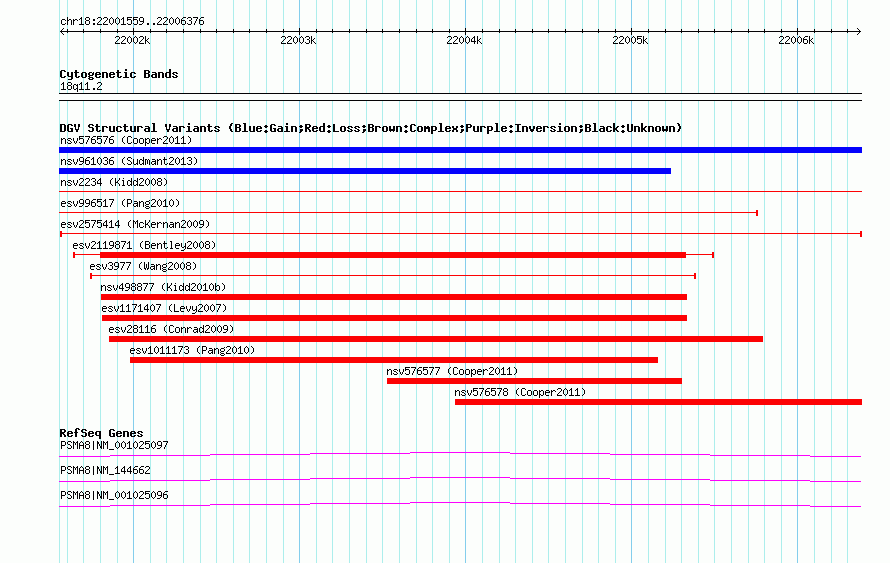Click the PSMA8|NM_001025097 gene label
890x563 pixels.
pos(114,446)
